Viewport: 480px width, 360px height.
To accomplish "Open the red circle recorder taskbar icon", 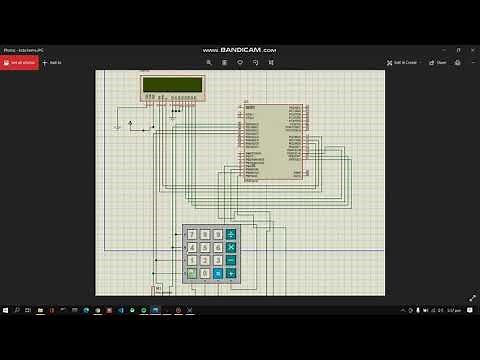I will click(178, 310).
